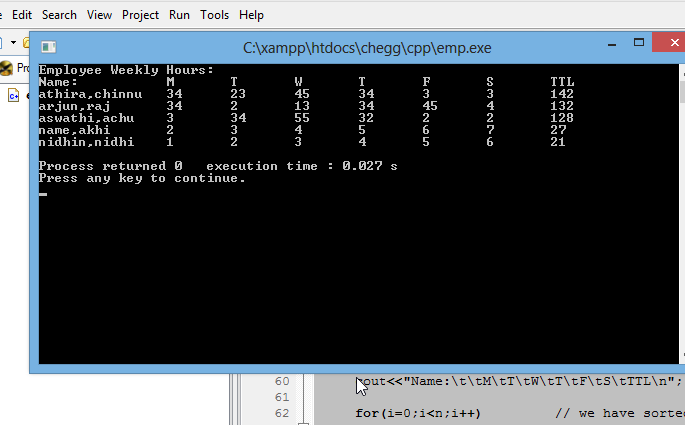Open the View menu
685x425 pixels.
point(99,15)
